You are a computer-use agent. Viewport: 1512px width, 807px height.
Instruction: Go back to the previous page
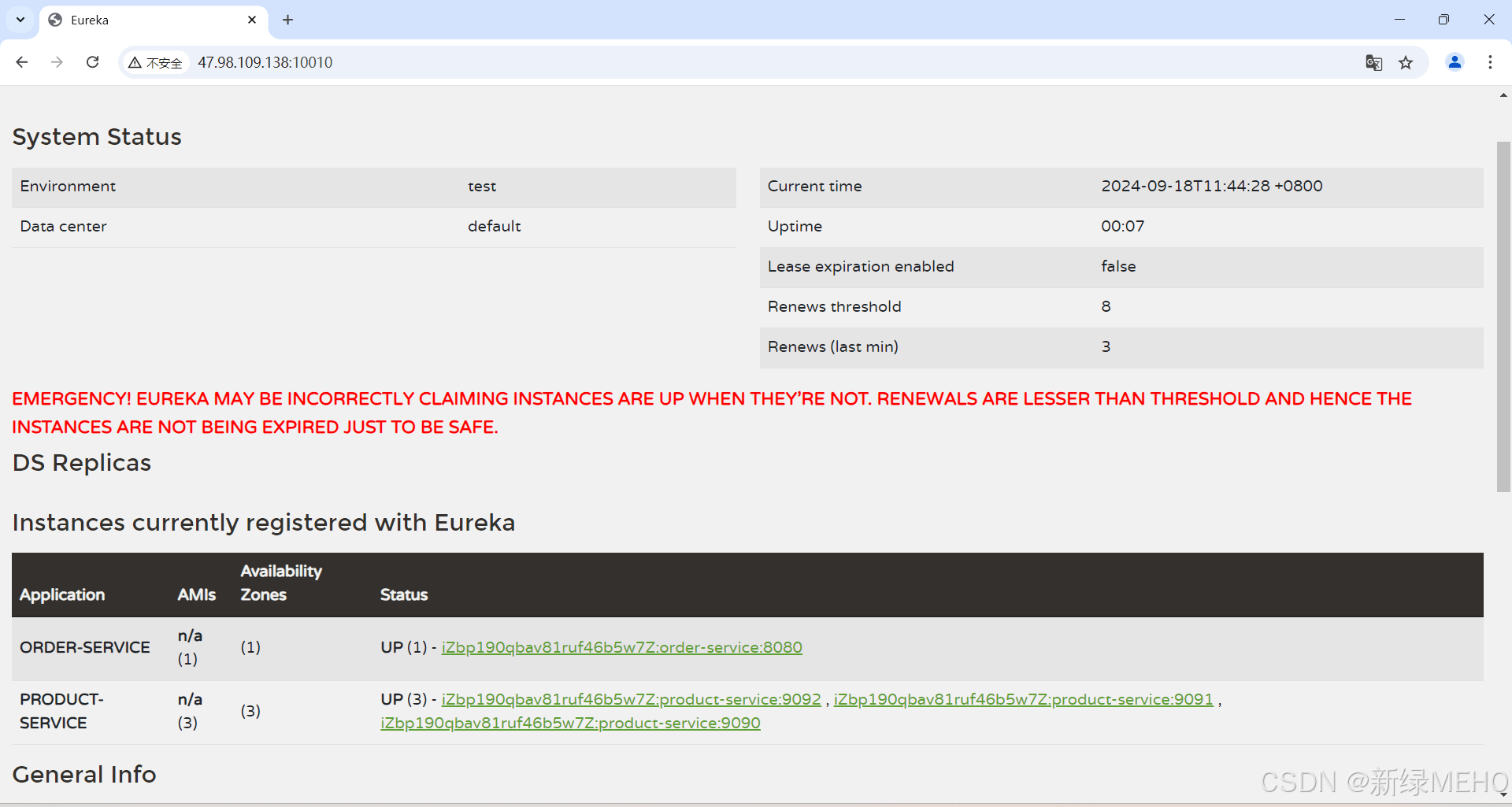(x=22, y=62)
